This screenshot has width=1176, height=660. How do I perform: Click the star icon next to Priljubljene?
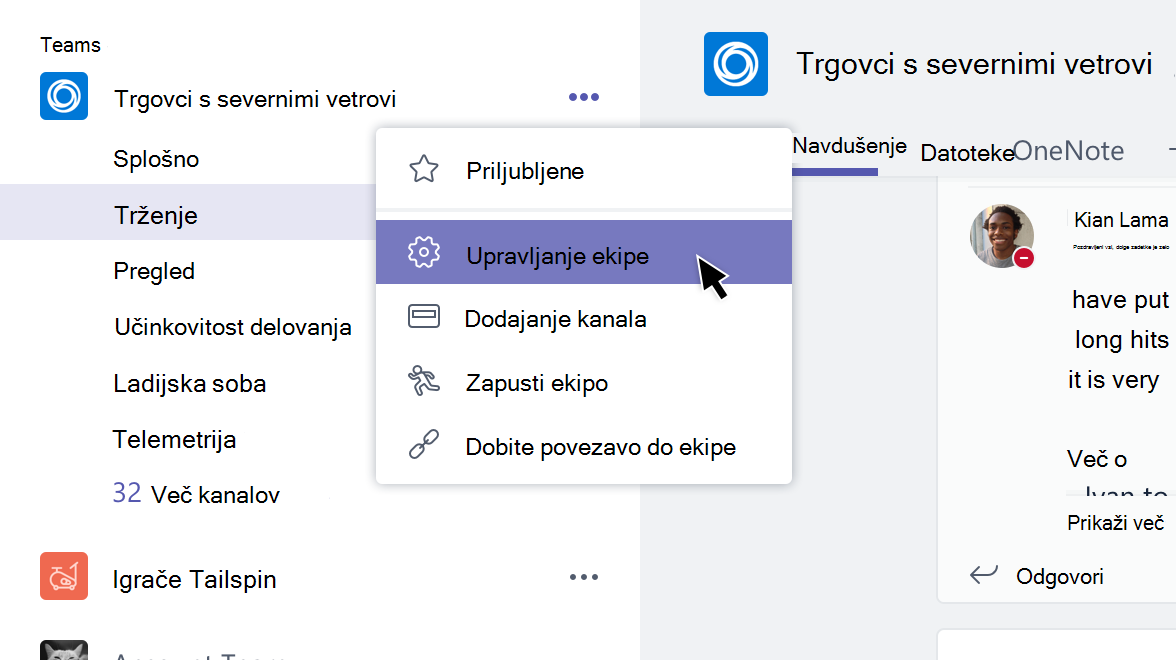pos(424,170)
